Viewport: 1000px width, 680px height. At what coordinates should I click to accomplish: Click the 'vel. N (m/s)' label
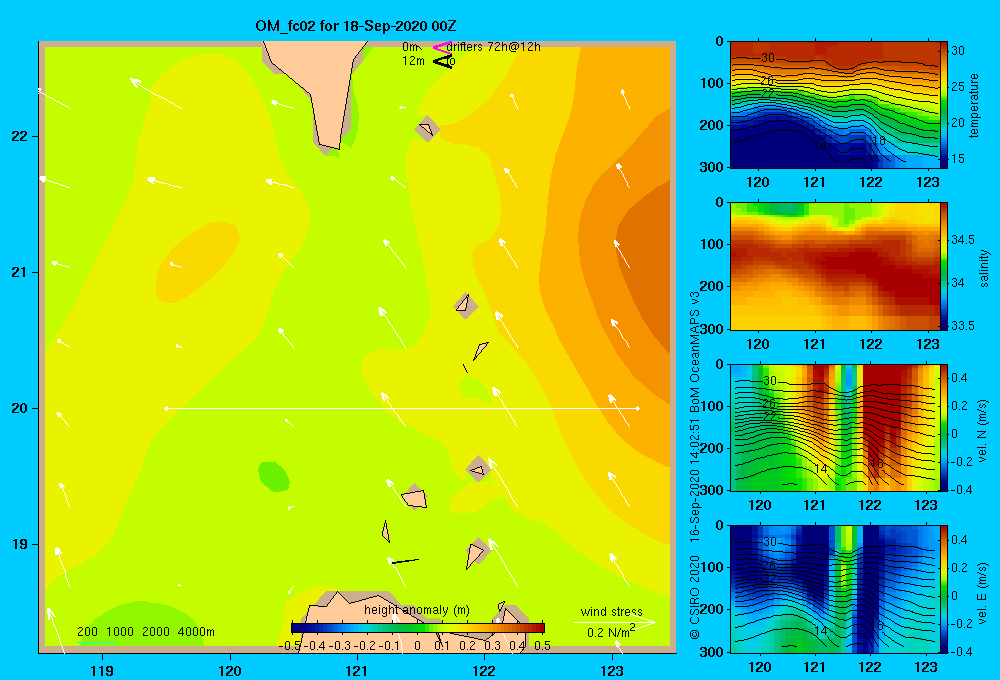coord(982,431)
